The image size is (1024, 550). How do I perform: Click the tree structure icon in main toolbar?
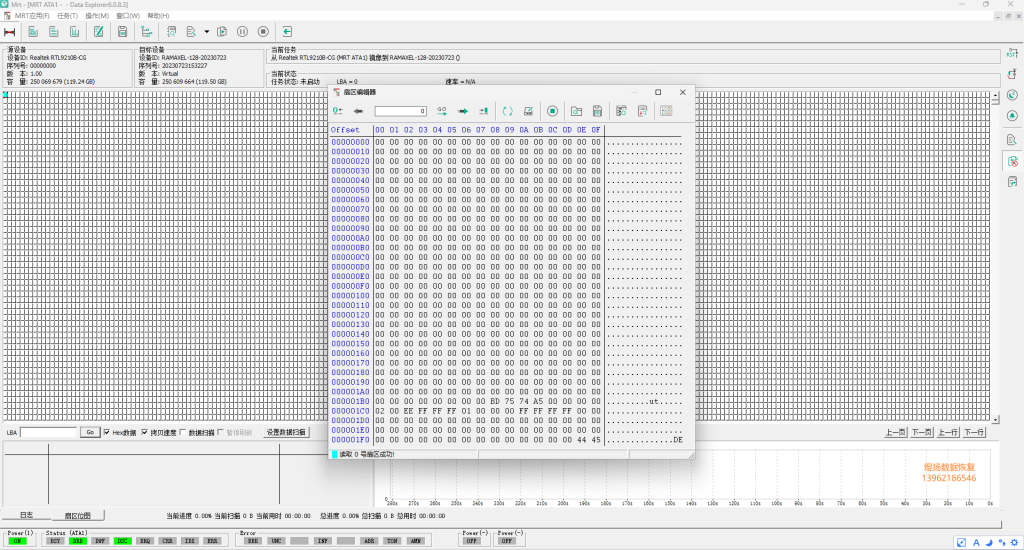[x=146, y=31]
